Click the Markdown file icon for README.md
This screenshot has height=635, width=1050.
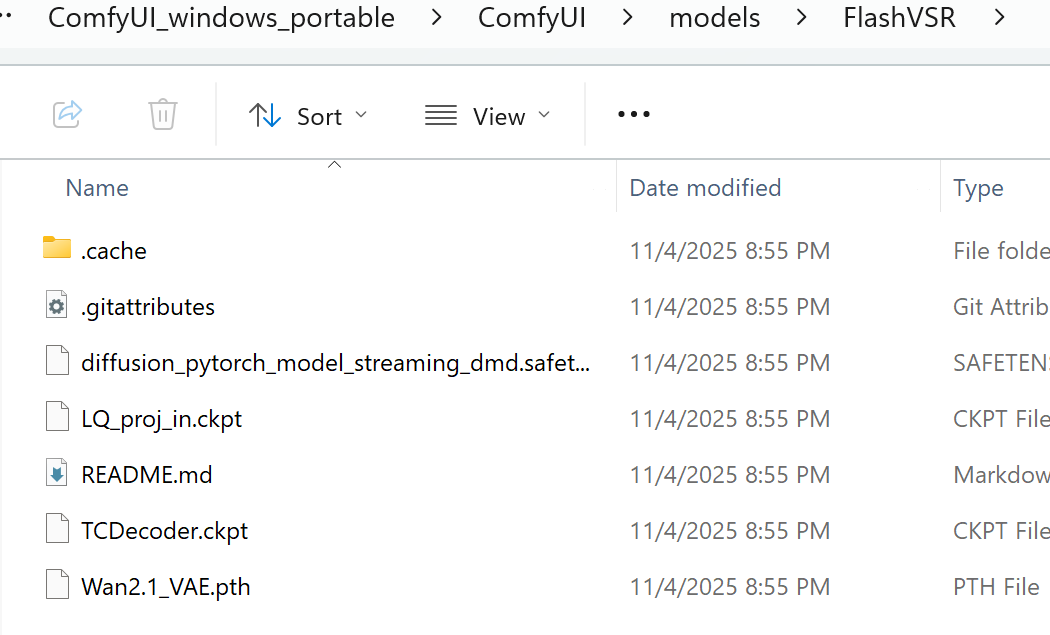pyautogui.click(x=57, y=473)
